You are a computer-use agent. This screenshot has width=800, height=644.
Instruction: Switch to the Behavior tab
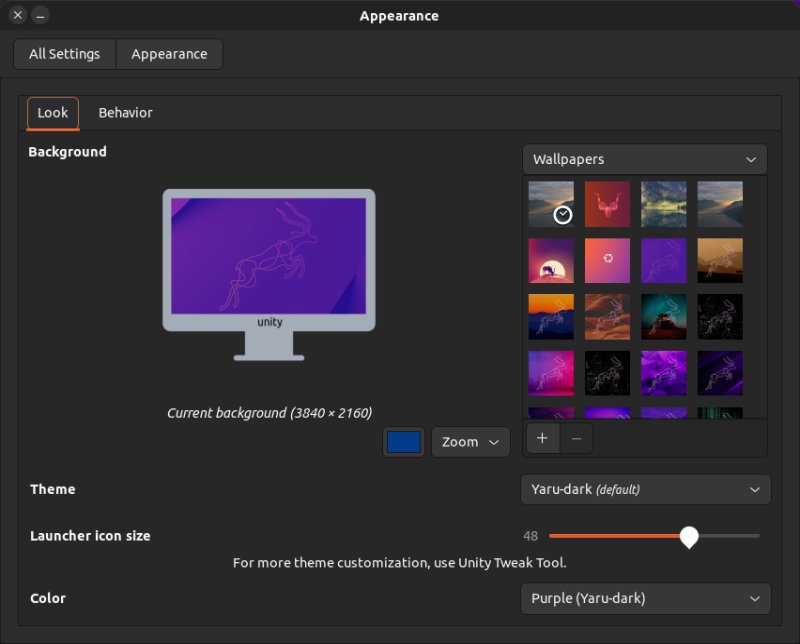124,113
